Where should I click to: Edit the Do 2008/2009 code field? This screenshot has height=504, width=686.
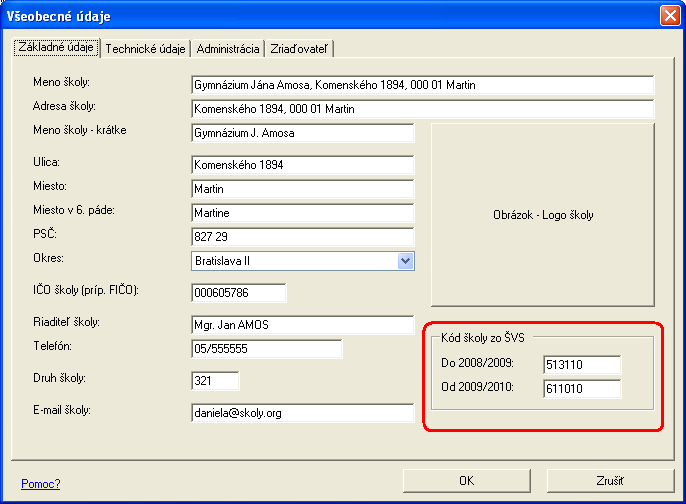click(x=582, y=364)
